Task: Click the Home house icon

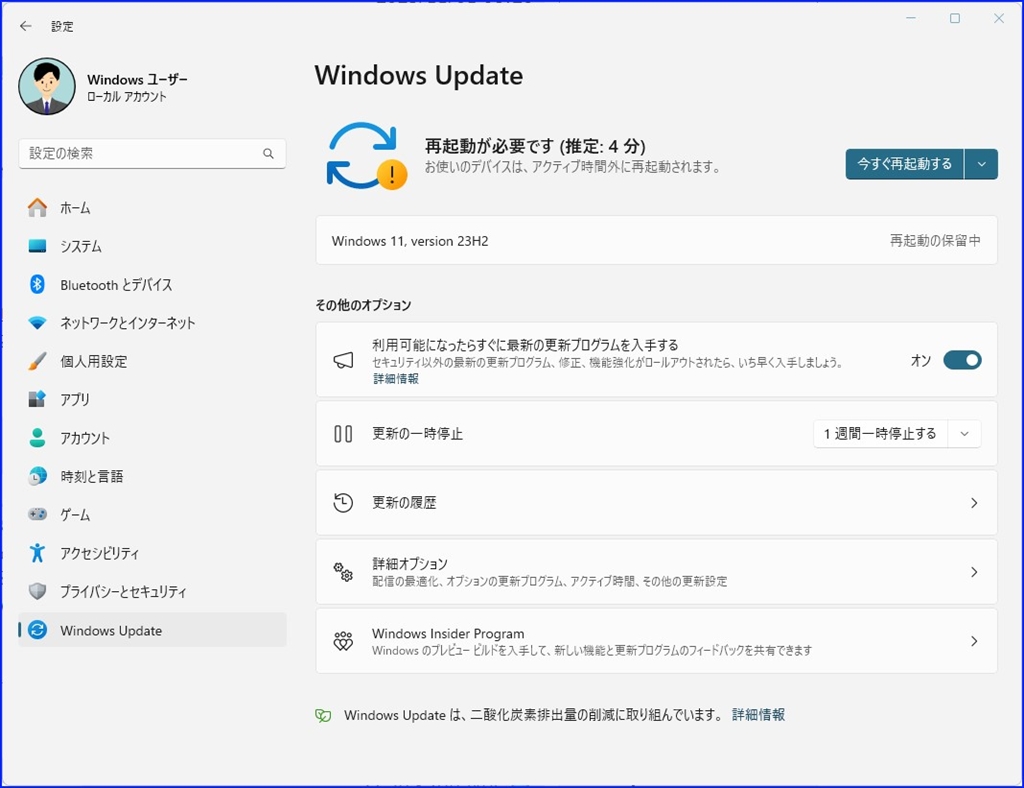Action: click(x=37, y=208)
